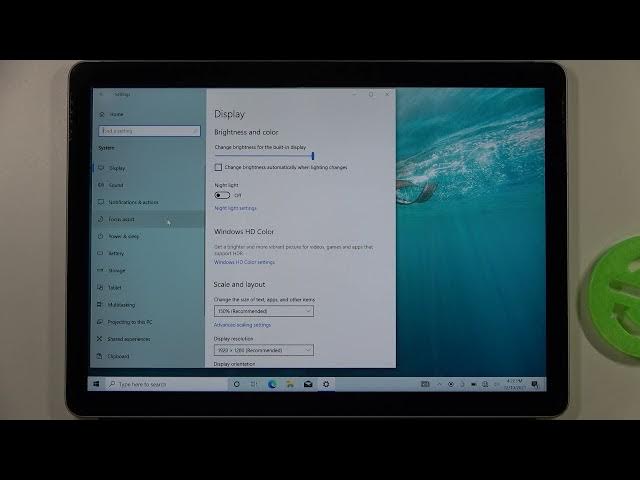Click the brightness slider thumb for built-in display
The width and height of the screenshot is (640, 480).
(313, 156)
